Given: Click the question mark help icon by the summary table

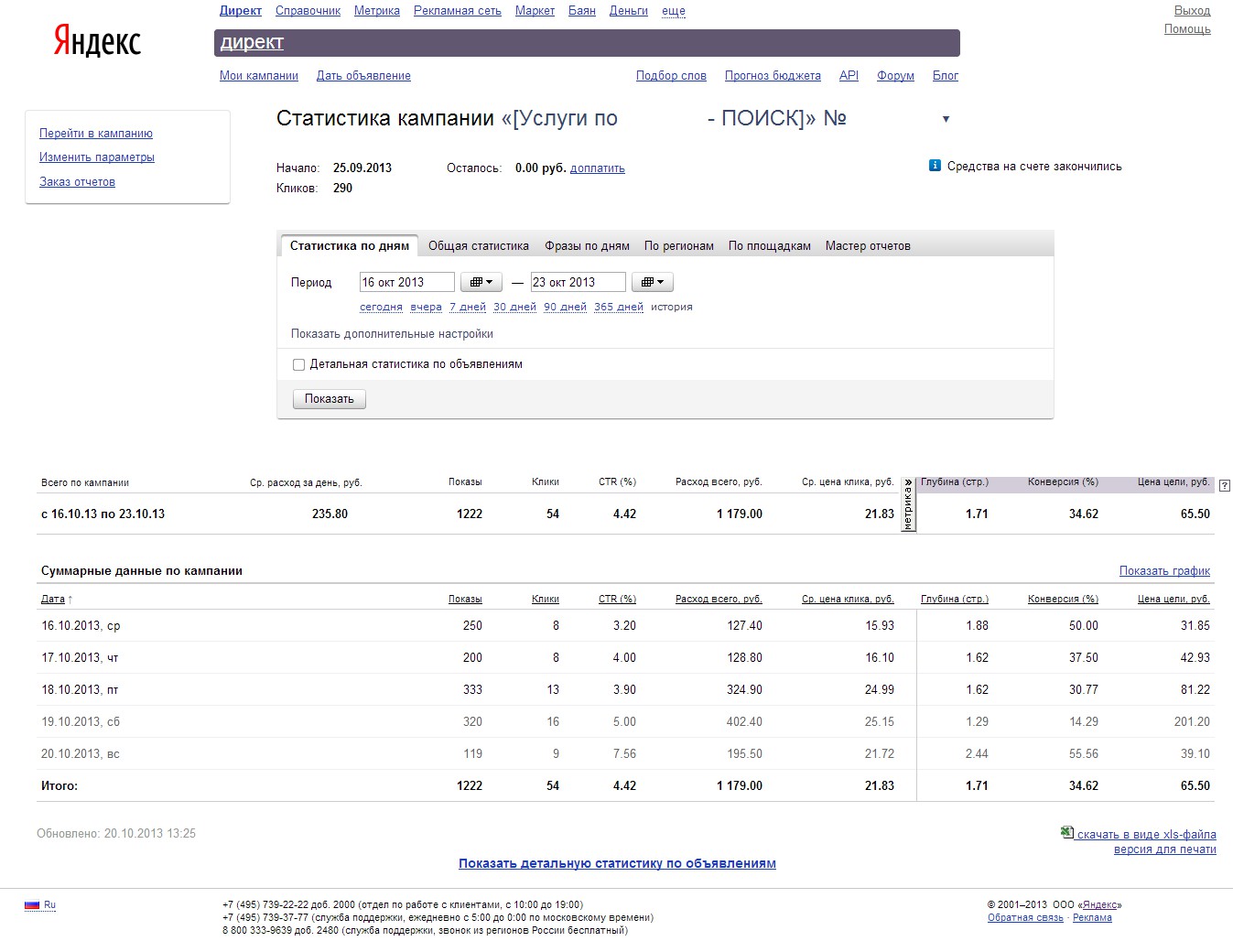Looking at the screenshot, I should [x=1226, y=485].
